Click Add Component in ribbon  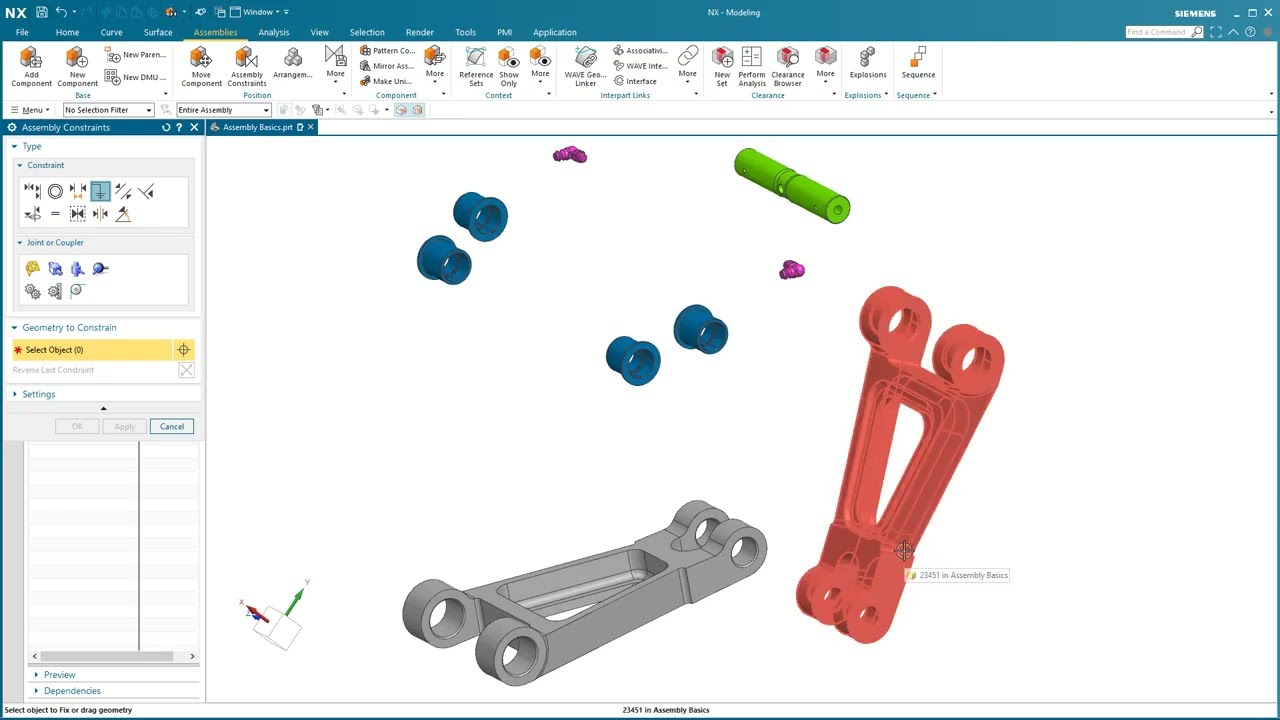(x=31, y=67)
